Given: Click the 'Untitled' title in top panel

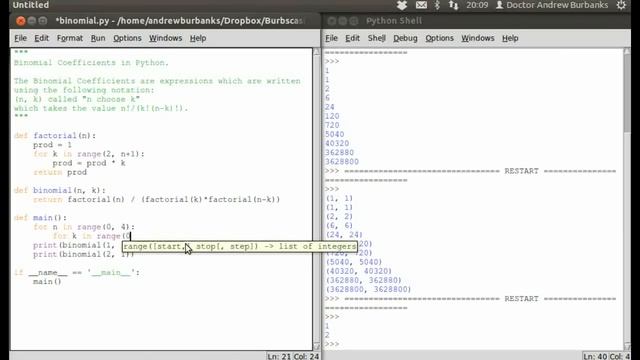Looking at the screenshot, I should [31, 5].
